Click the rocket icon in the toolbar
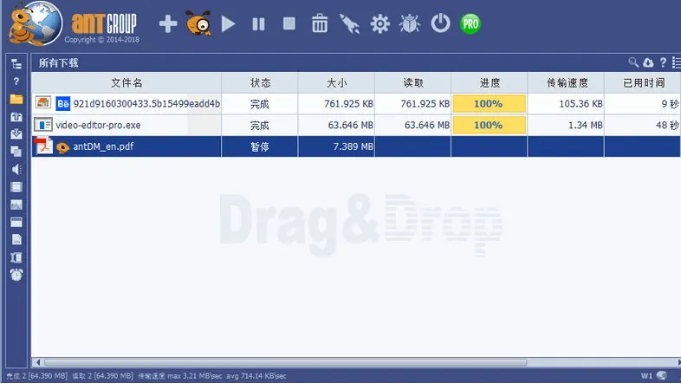 350,24
